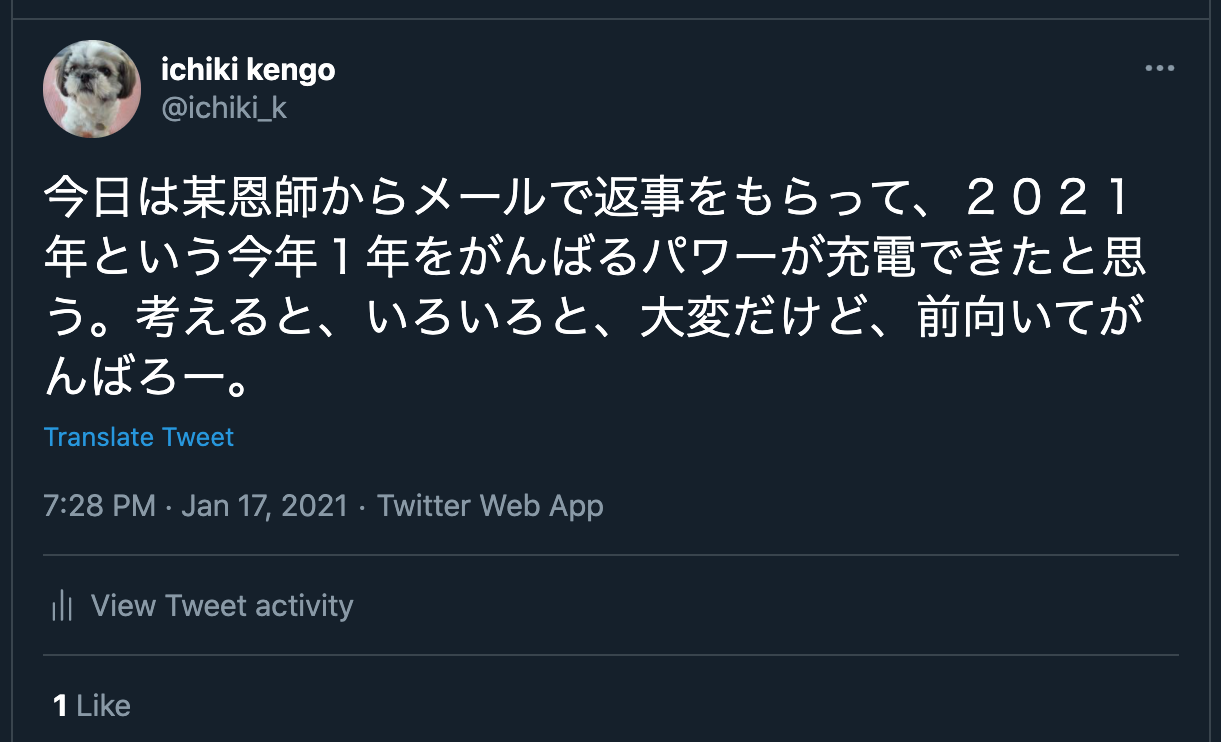Image resolution: width=1221 pixels, height=742 pixels.
Task: Open the three-dot more options menu
Action: (1159, 69)
